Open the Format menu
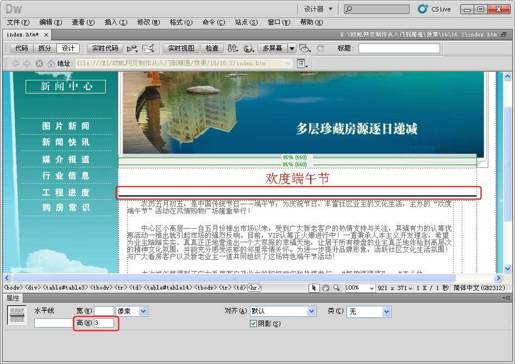The width and height of the screenshot is (515, 364). (x=181, y=22)
